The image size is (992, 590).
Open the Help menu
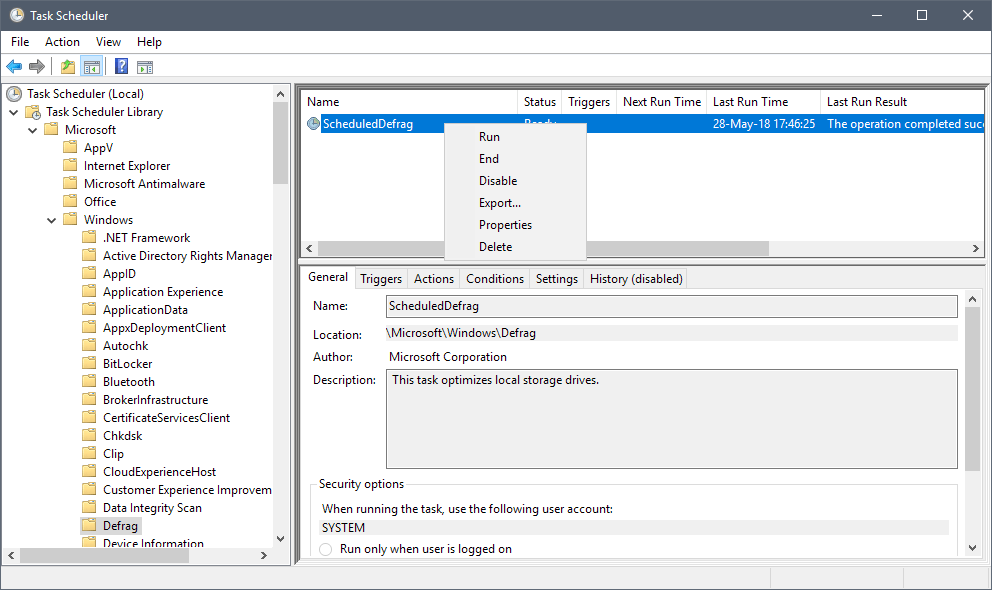149,42
